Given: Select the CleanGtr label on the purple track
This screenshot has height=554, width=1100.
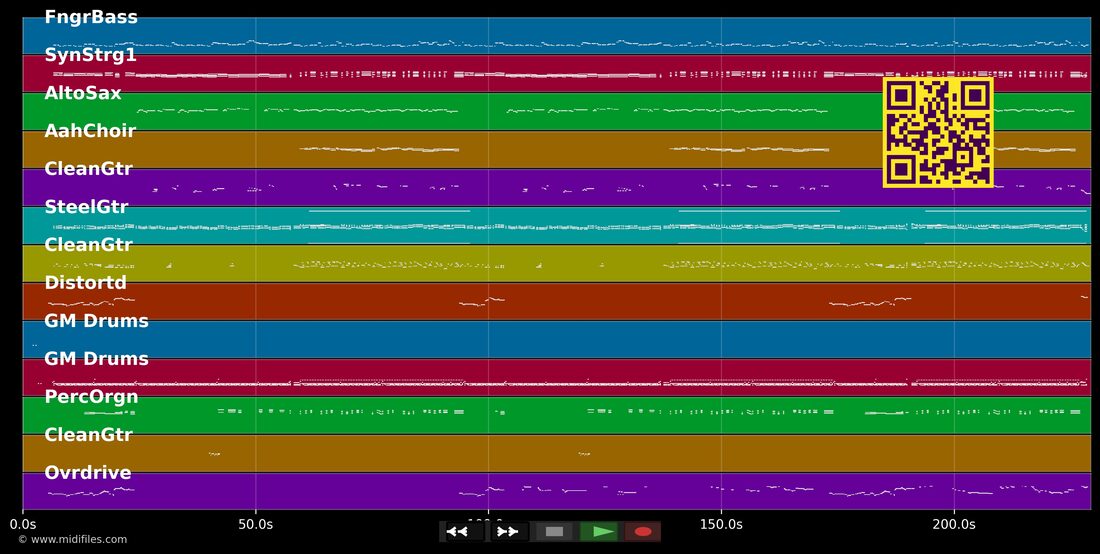Looking at the screenshot, I should (88, 169).
